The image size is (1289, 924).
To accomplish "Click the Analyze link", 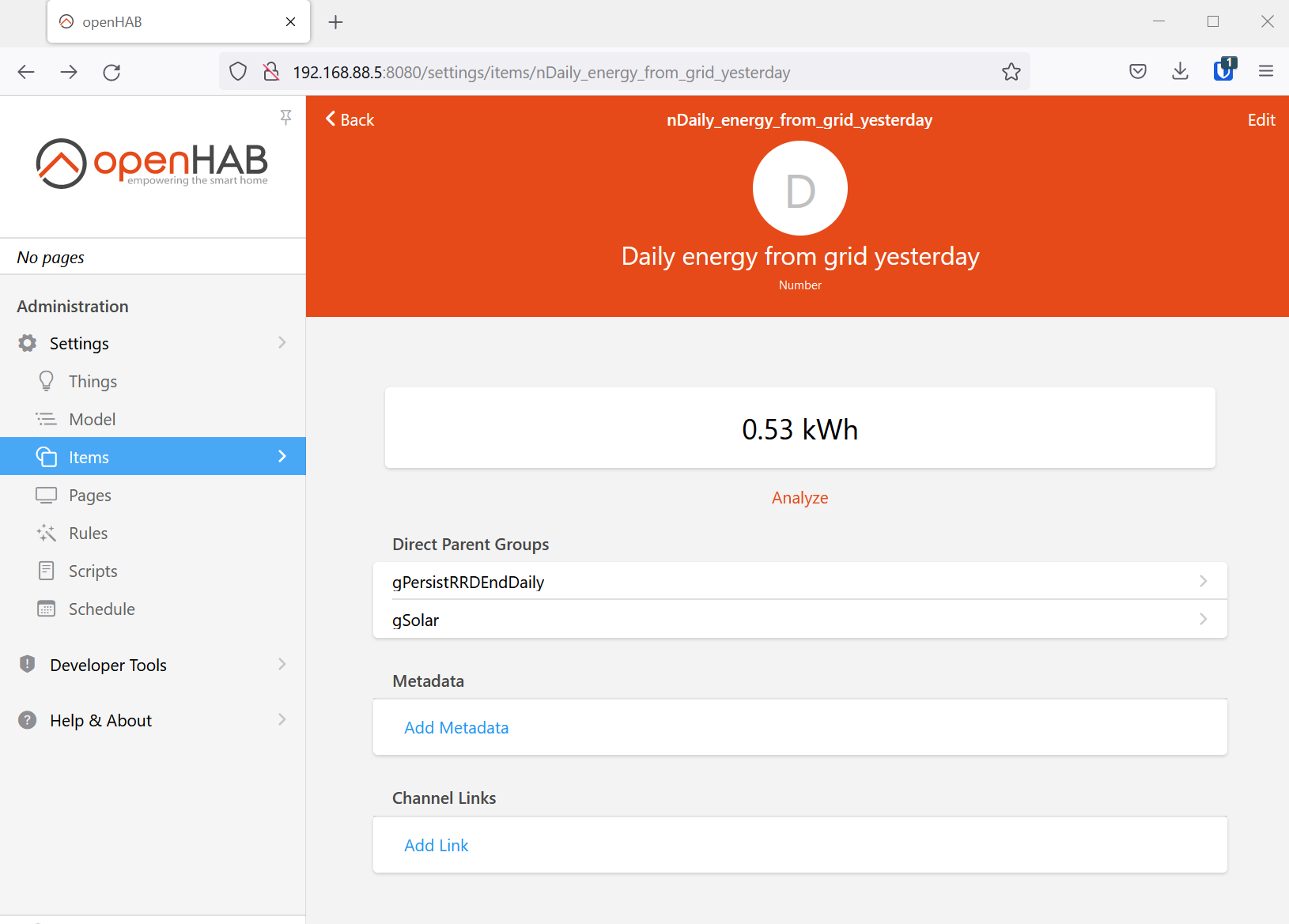I will (799, 497).
